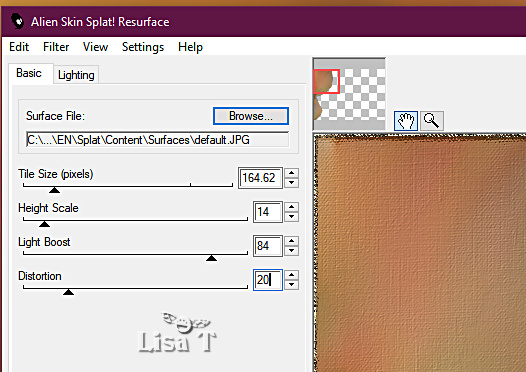Increase Height Scale with up arrow
This screenshot has height=372, width=526.
pos(292,207)
